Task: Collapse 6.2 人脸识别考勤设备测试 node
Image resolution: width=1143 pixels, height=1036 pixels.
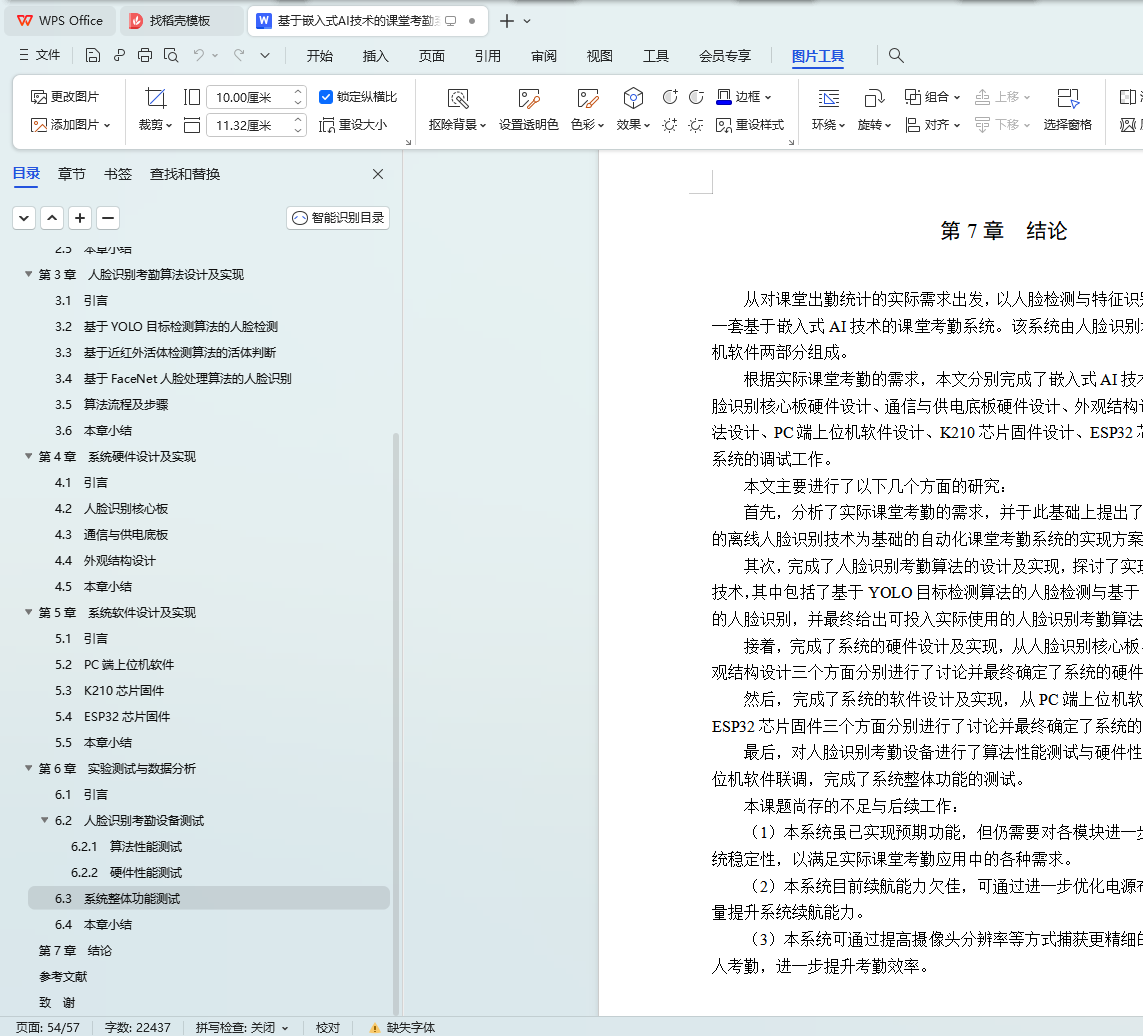Action: [x=44, y=820]
